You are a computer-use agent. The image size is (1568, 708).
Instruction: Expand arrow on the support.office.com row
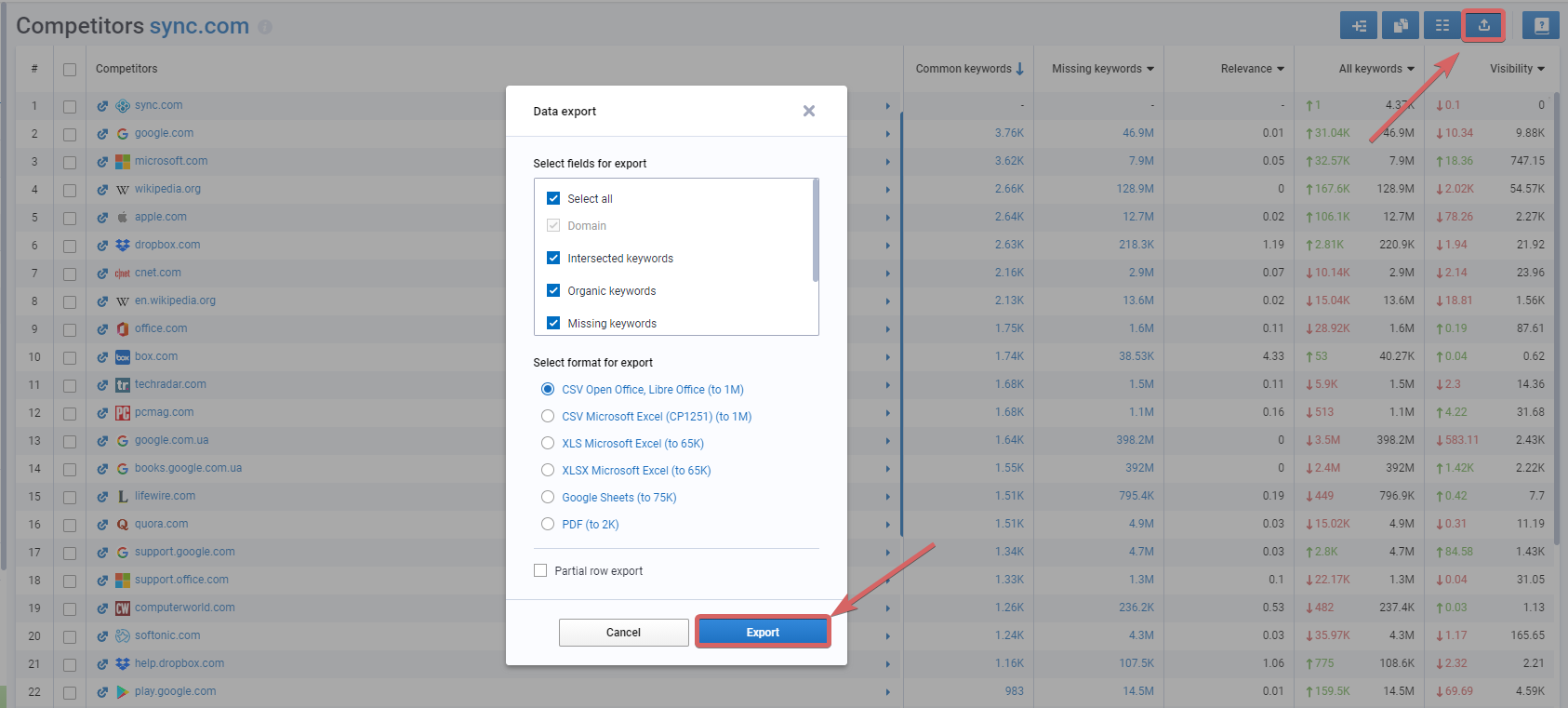[x=888, y=581]
